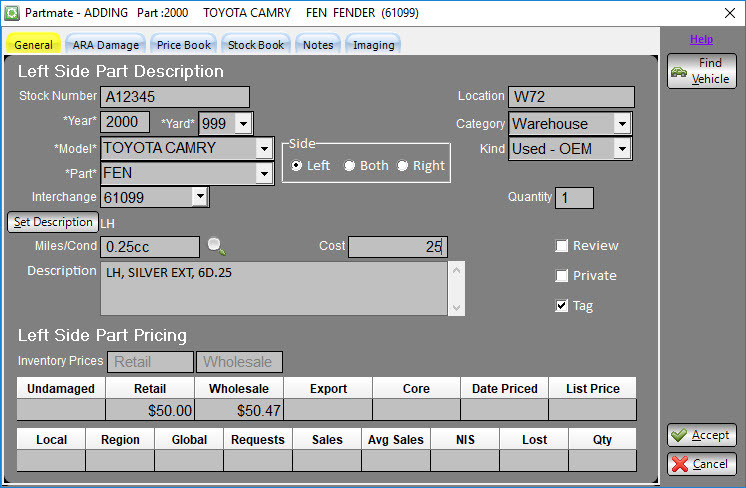Click the Region column header
This screenshot has height=488, width=746.
click(x=120, y=439)
